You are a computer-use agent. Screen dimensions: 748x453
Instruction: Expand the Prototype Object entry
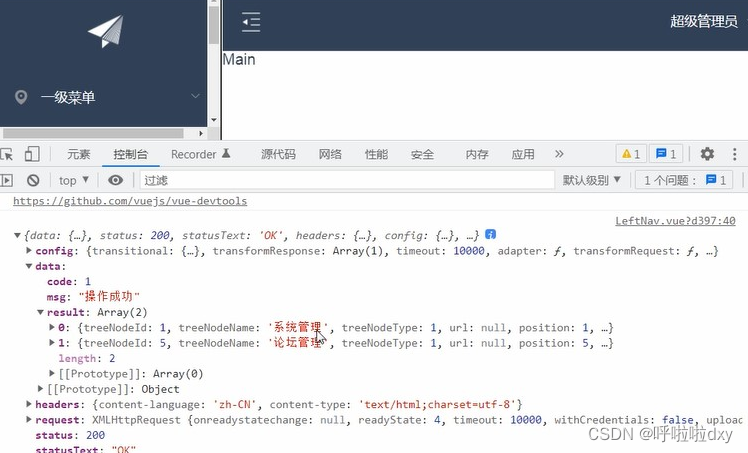coord(41,389)
